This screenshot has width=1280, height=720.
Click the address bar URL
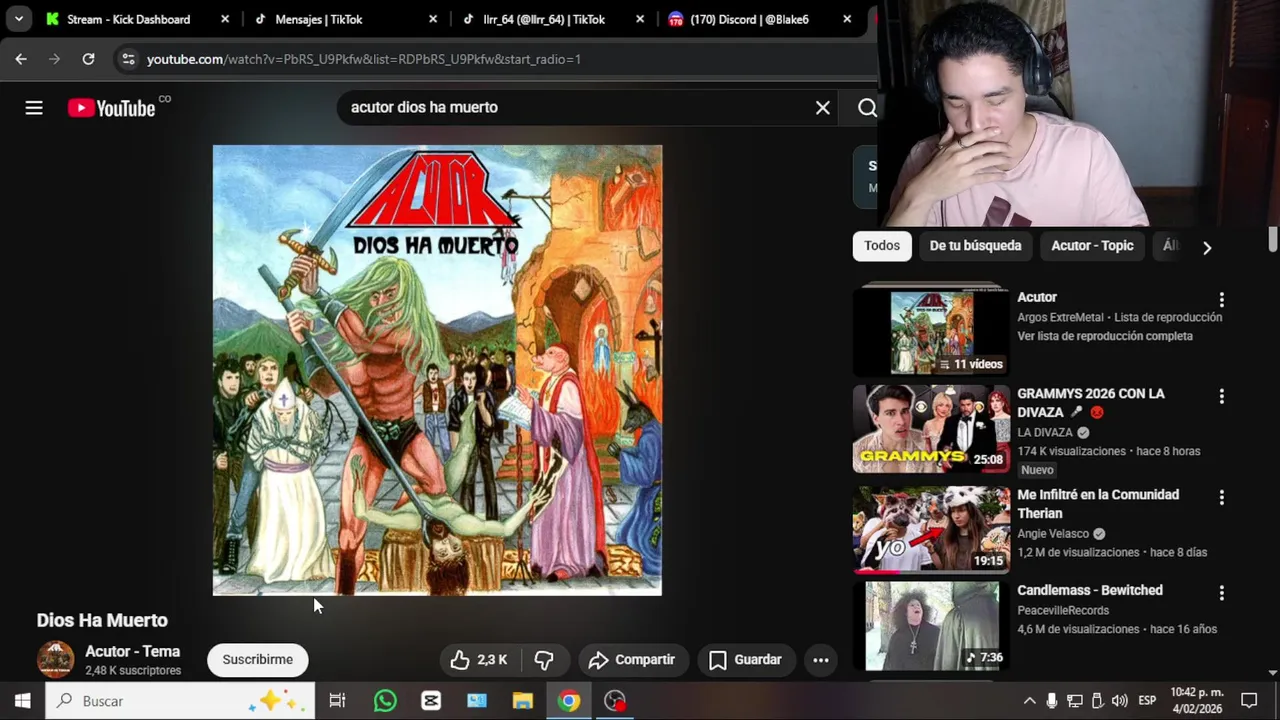coord(364,59)
